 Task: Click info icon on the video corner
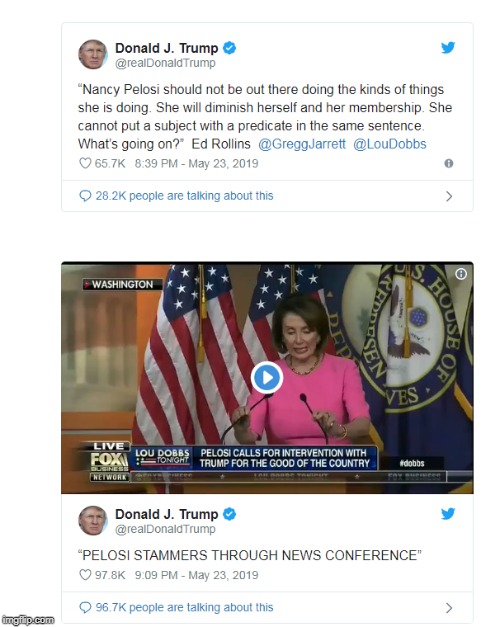click(461, 274)
